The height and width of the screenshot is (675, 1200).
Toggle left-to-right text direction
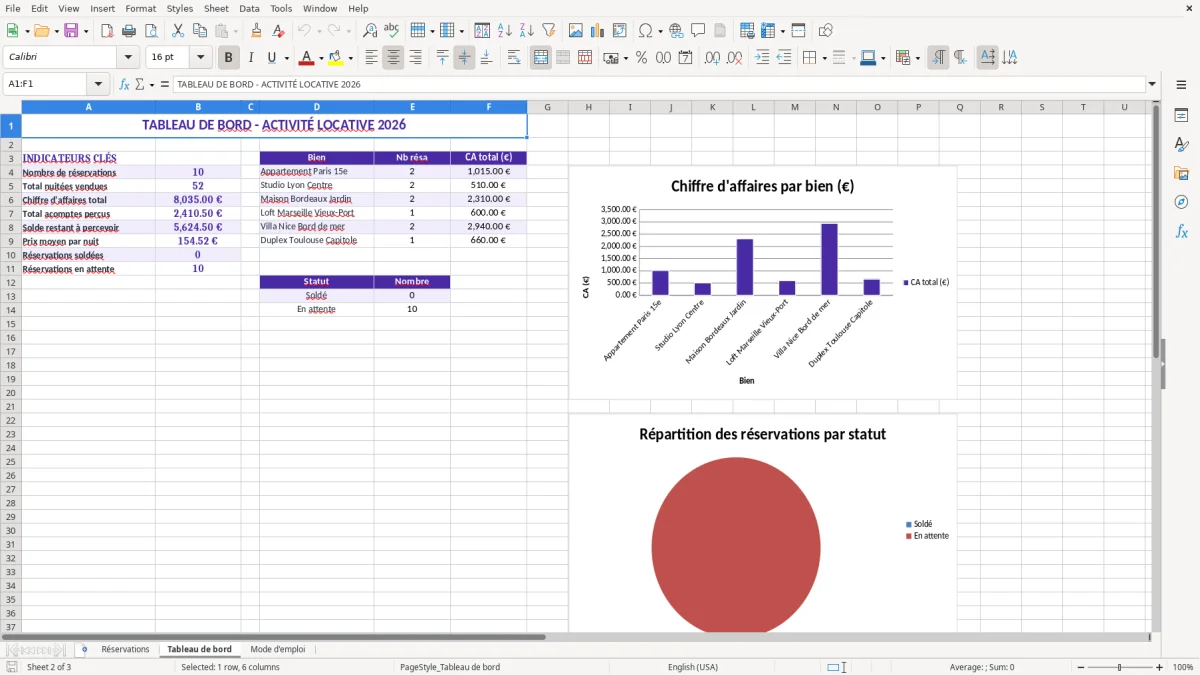click(938, 58)
